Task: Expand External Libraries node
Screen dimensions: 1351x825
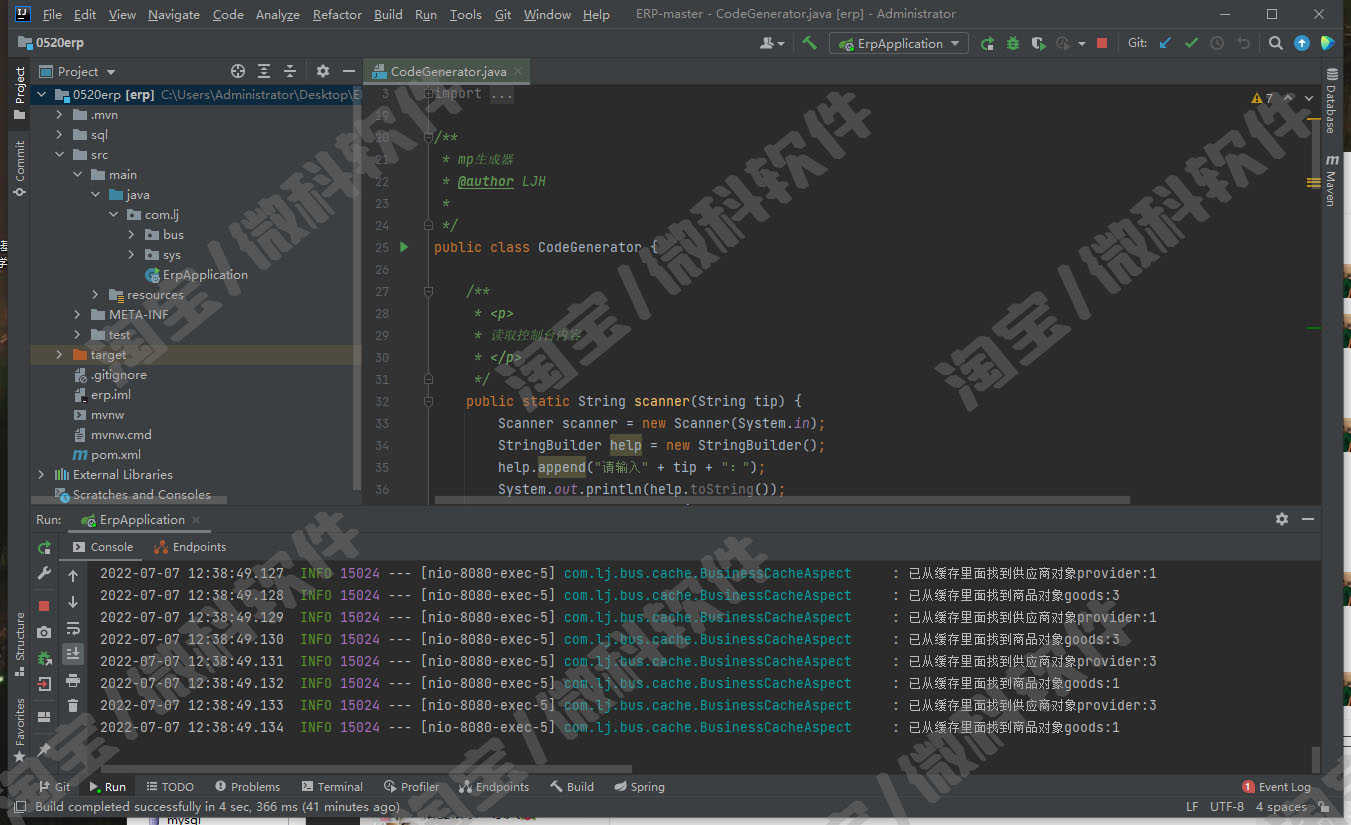Action: [x=42, y=475]
